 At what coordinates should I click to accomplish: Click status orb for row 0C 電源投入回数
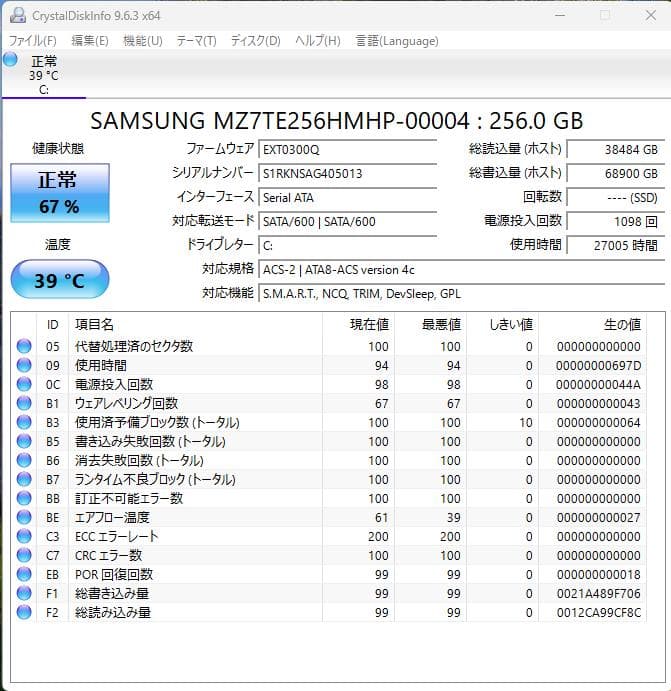(24, 384)
